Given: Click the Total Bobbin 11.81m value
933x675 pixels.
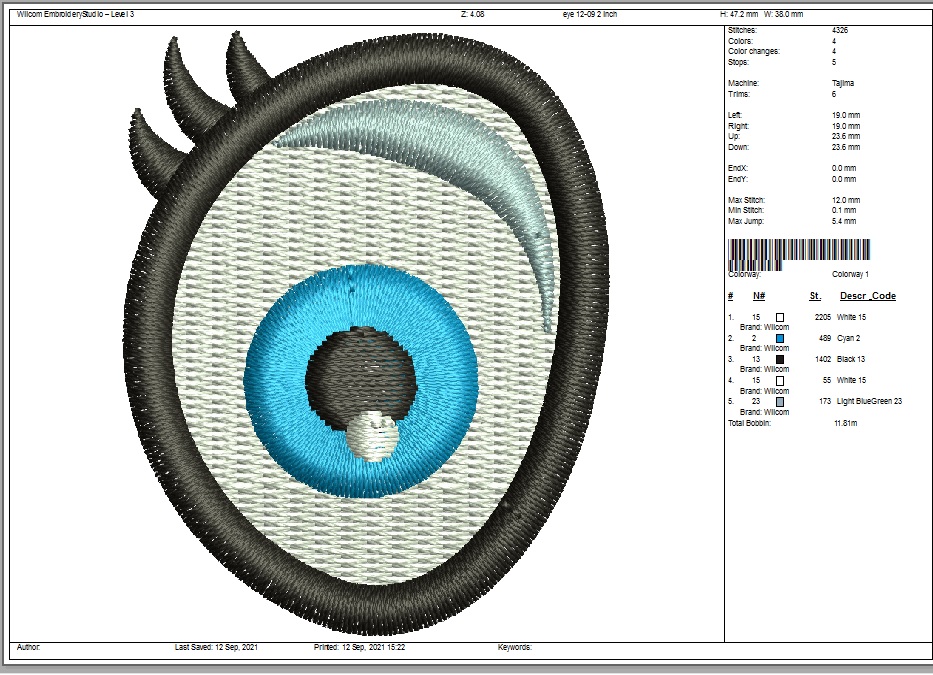Looking at the screenshot, I should click(x=846, y=423).
